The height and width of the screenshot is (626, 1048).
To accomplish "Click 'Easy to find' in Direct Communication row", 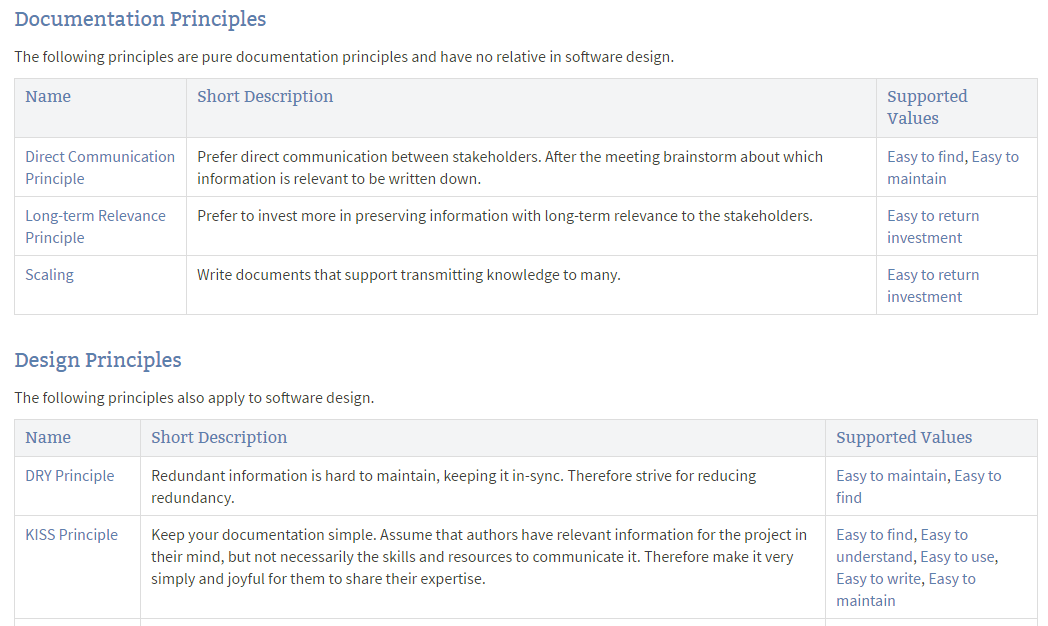I will (x=926, y=157).
